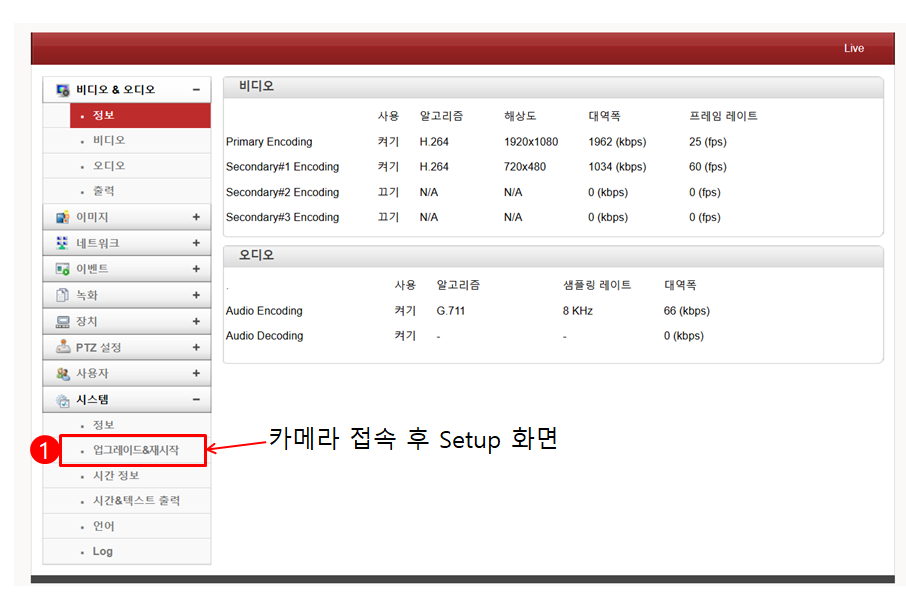Image resolution: width=906 pixels, height=607 pixels.
Task: Click the PTZ 설정 joystick icon
Action: point(62,347)
